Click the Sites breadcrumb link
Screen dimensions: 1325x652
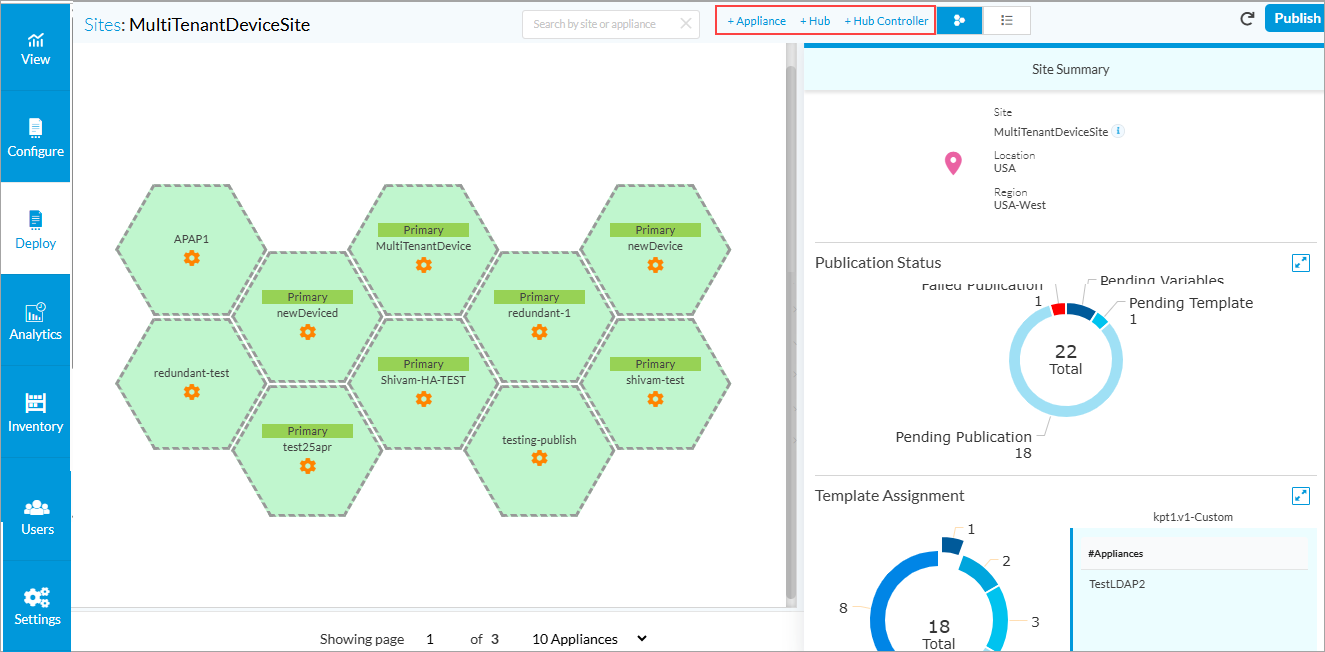[x=101, y=25]
